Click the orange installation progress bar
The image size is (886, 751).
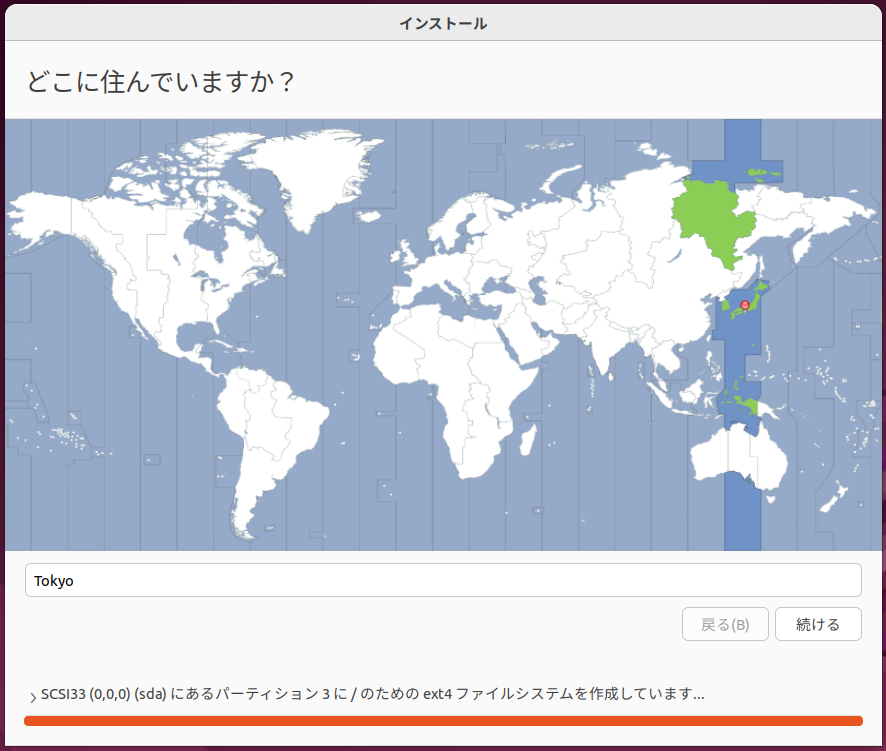click(443, 720)
